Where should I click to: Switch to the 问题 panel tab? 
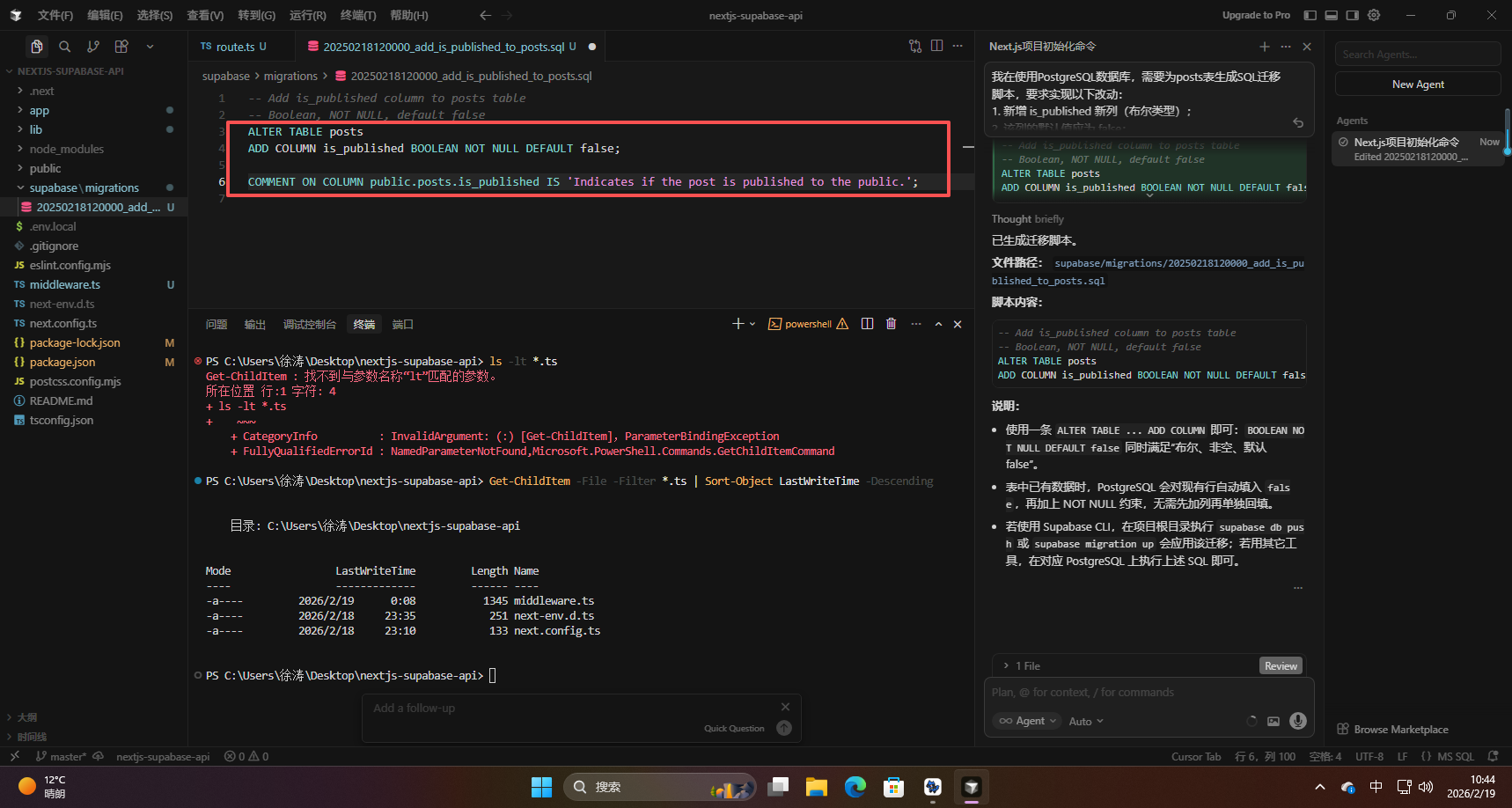(x=217, y=324)
